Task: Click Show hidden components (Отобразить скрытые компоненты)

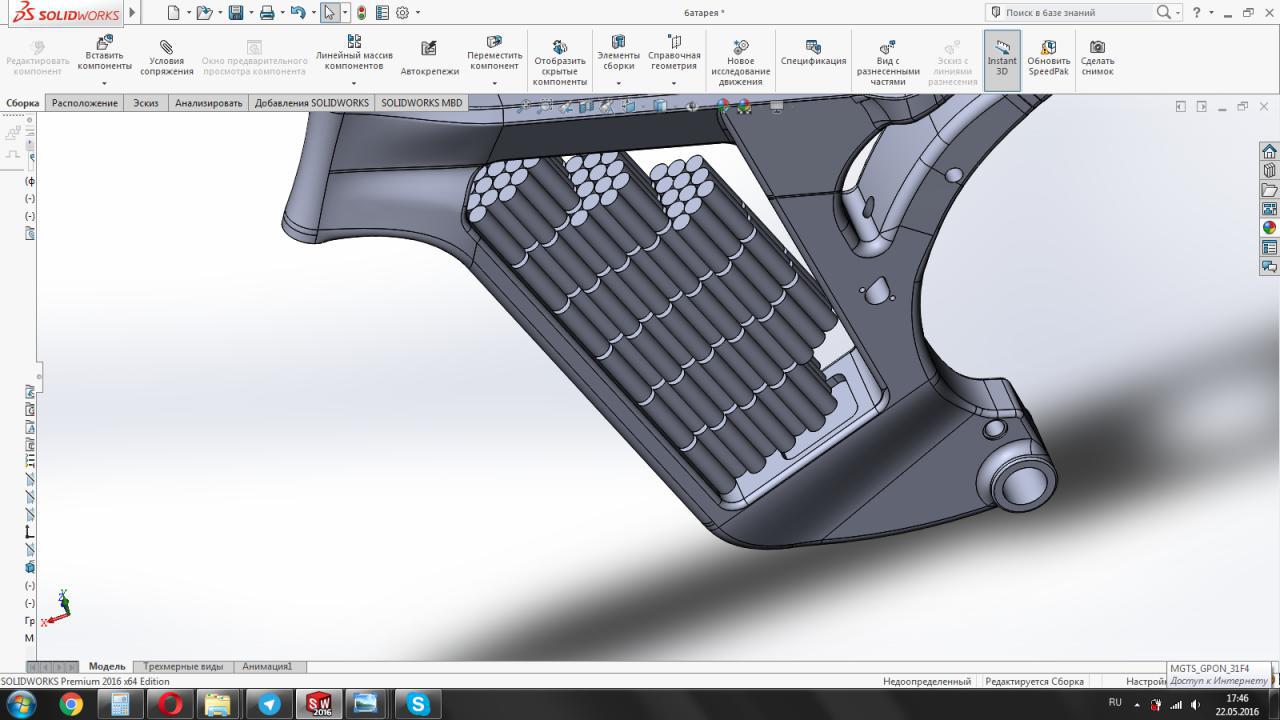Action: tap(559, 62)
